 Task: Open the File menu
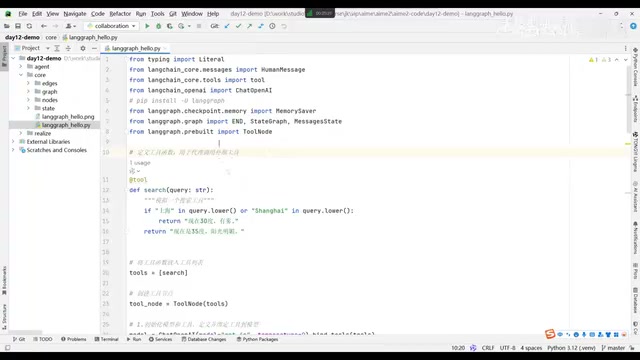23,13
